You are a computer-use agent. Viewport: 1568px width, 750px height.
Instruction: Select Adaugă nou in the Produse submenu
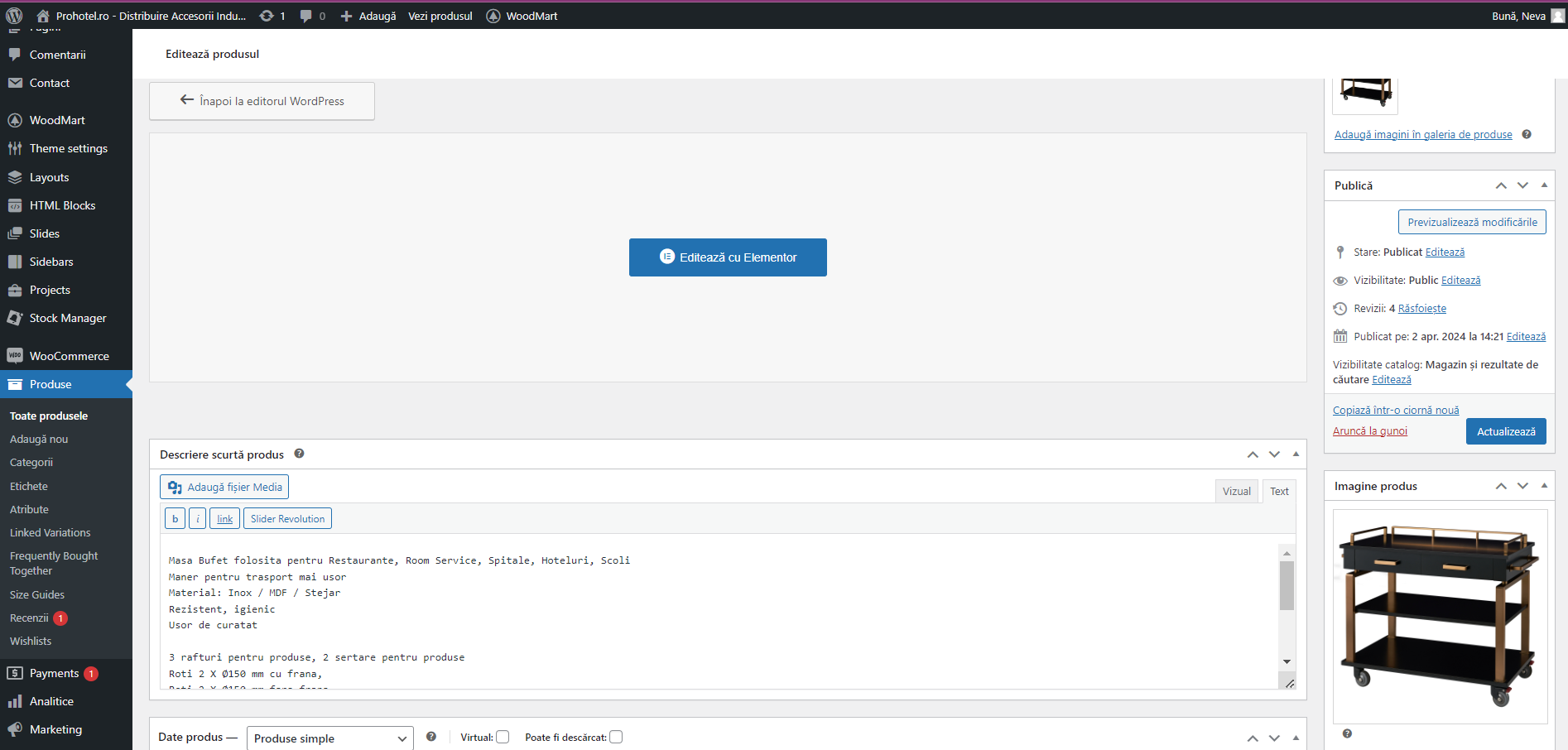point(39,439)
